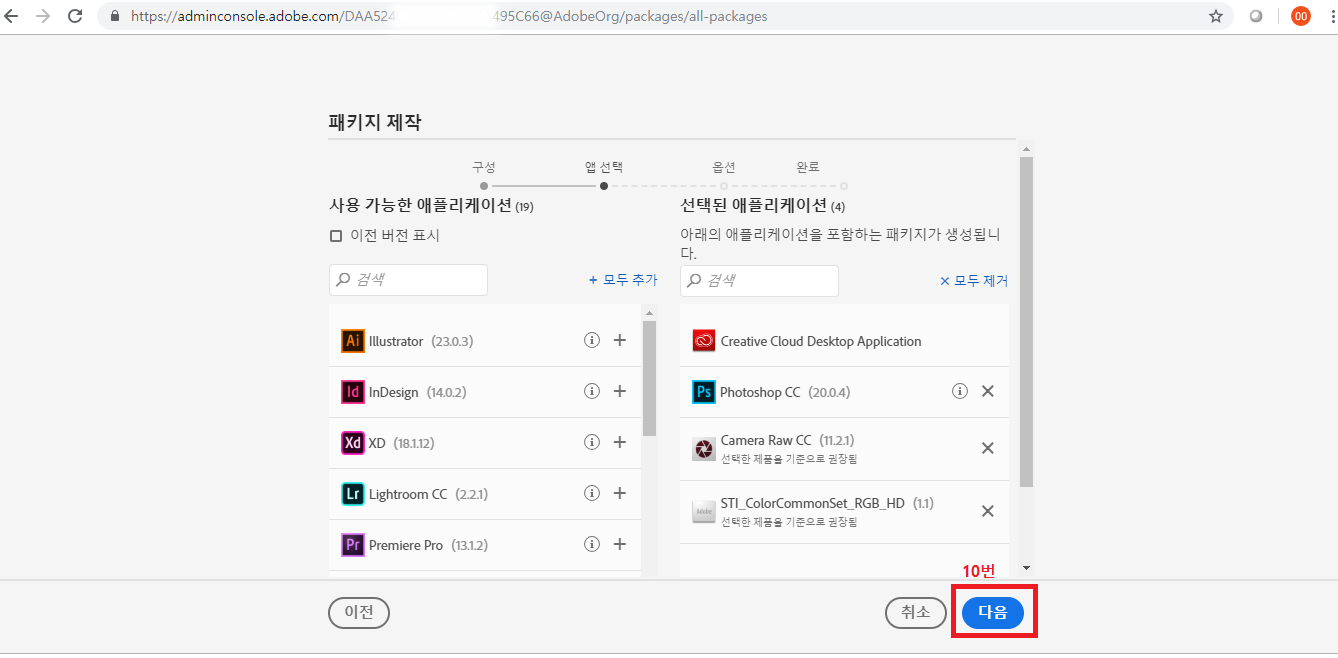This screenshot has height=658, width=1338.
Task: Add InDesign with its plus icon
Action: [620, 391]
